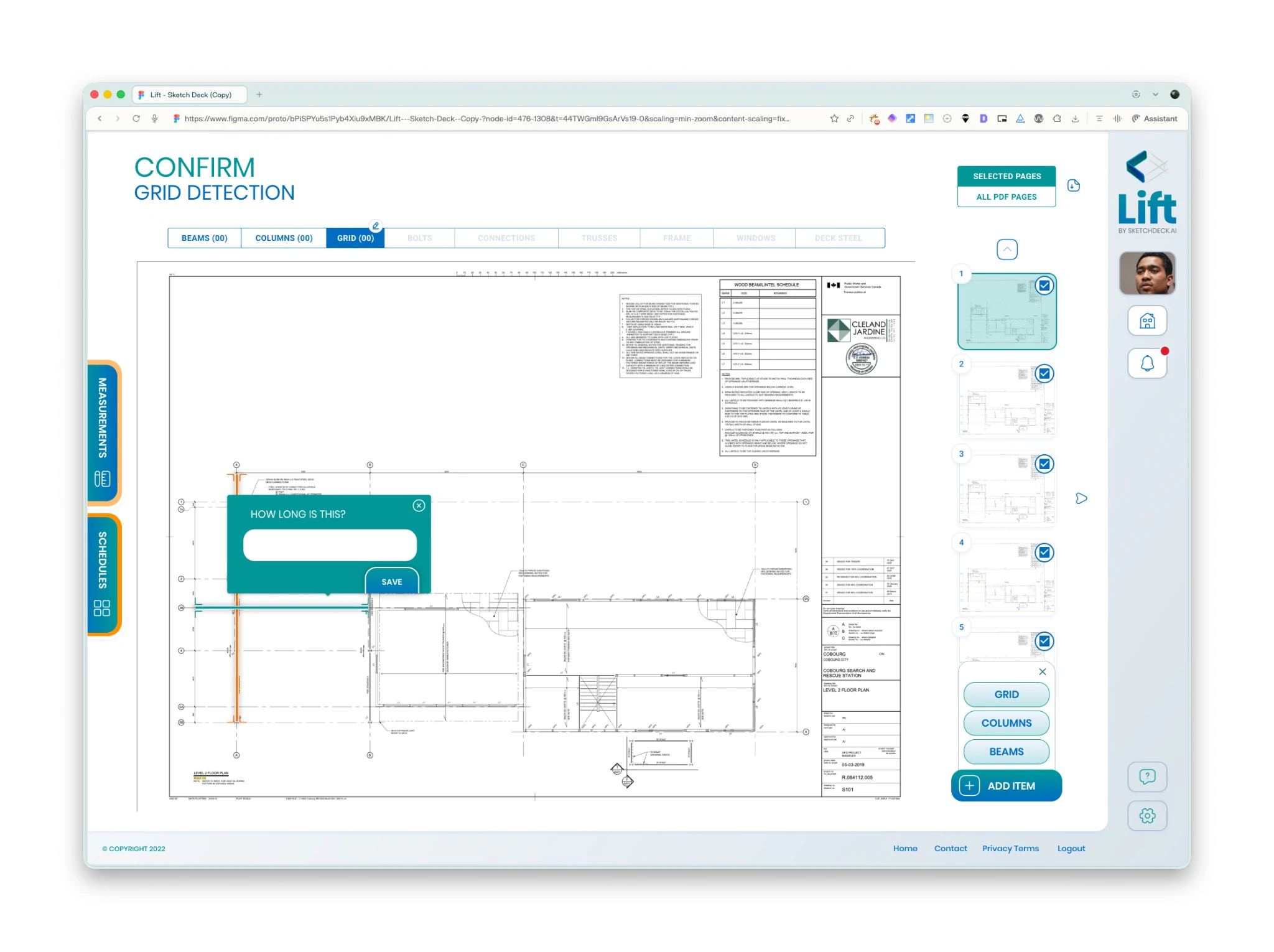The height and width of the screenshot is (952, 1274).
Task: Switch to All PDF Pages
Action: click(1007, 197)
